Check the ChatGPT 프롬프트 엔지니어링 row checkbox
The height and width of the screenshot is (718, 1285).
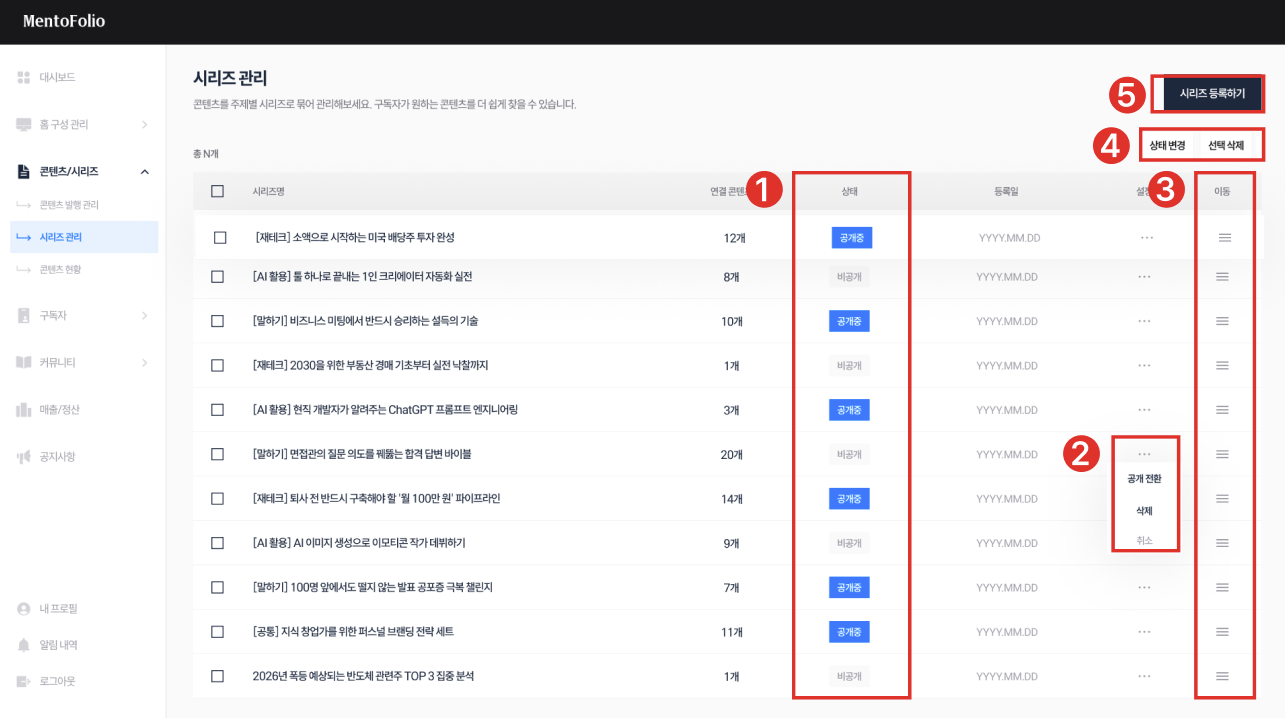(218, 410)
